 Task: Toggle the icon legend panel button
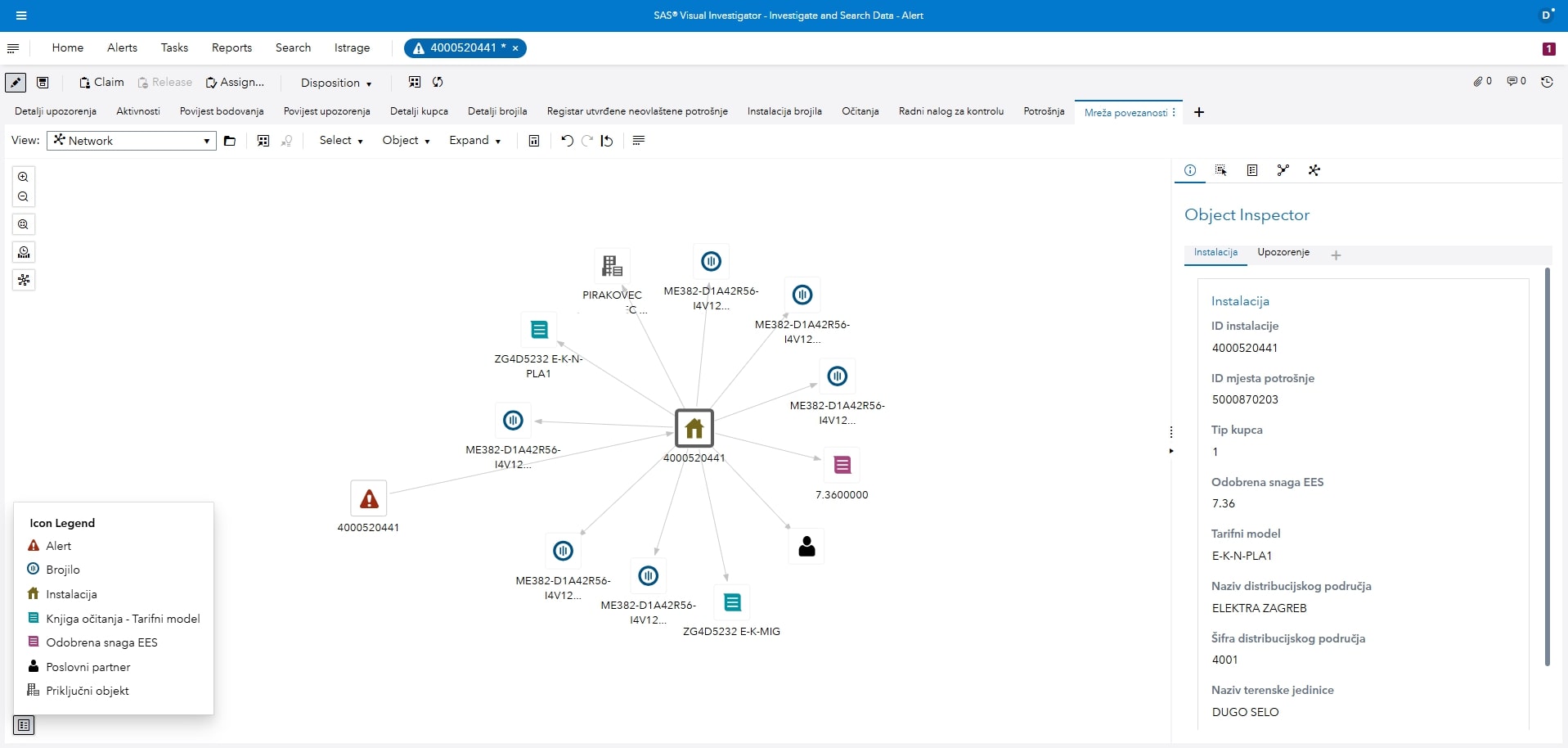pyautogui.click(x=24, y=725)
